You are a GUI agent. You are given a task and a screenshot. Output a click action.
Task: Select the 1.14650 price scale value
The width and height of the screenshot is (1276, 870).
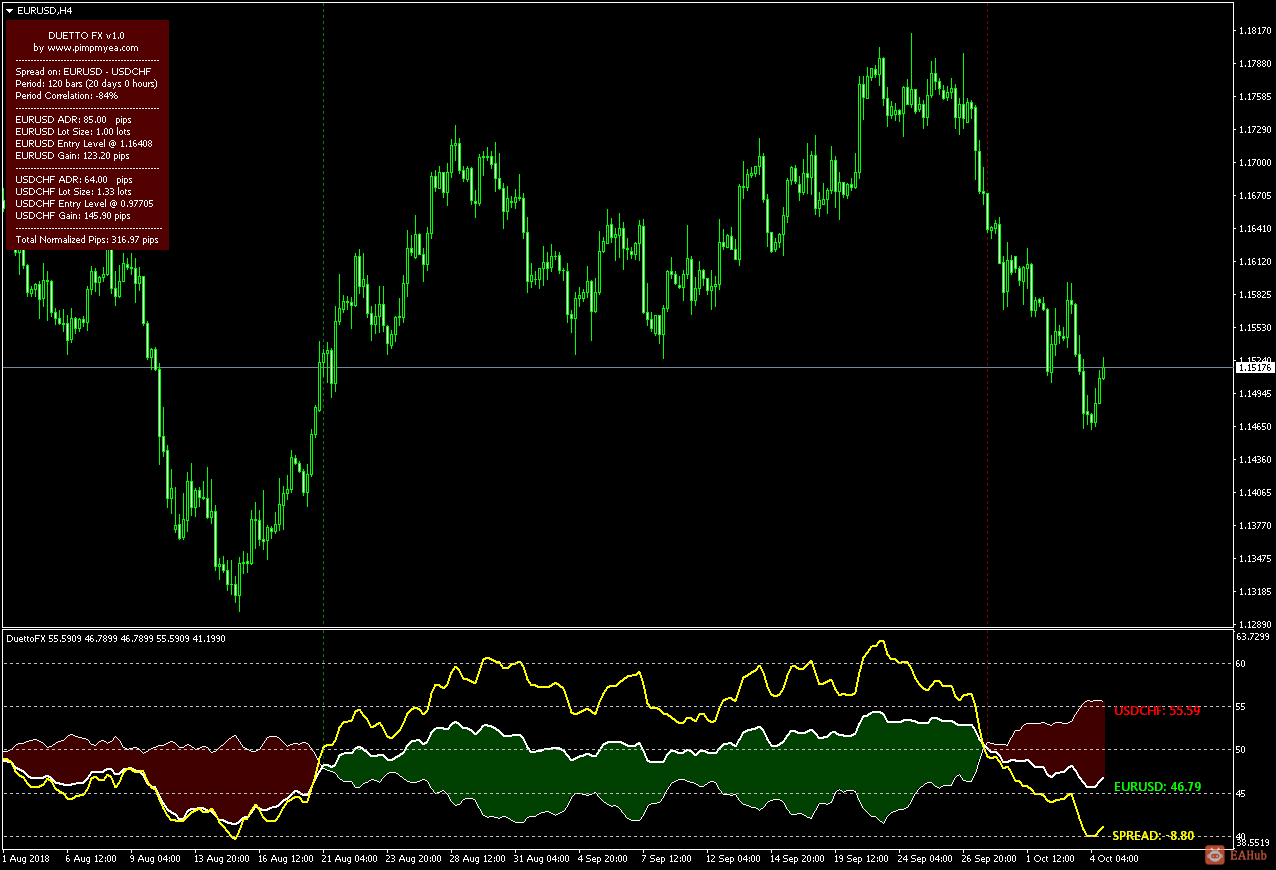pyautogui.click(x=1254, y=427)
